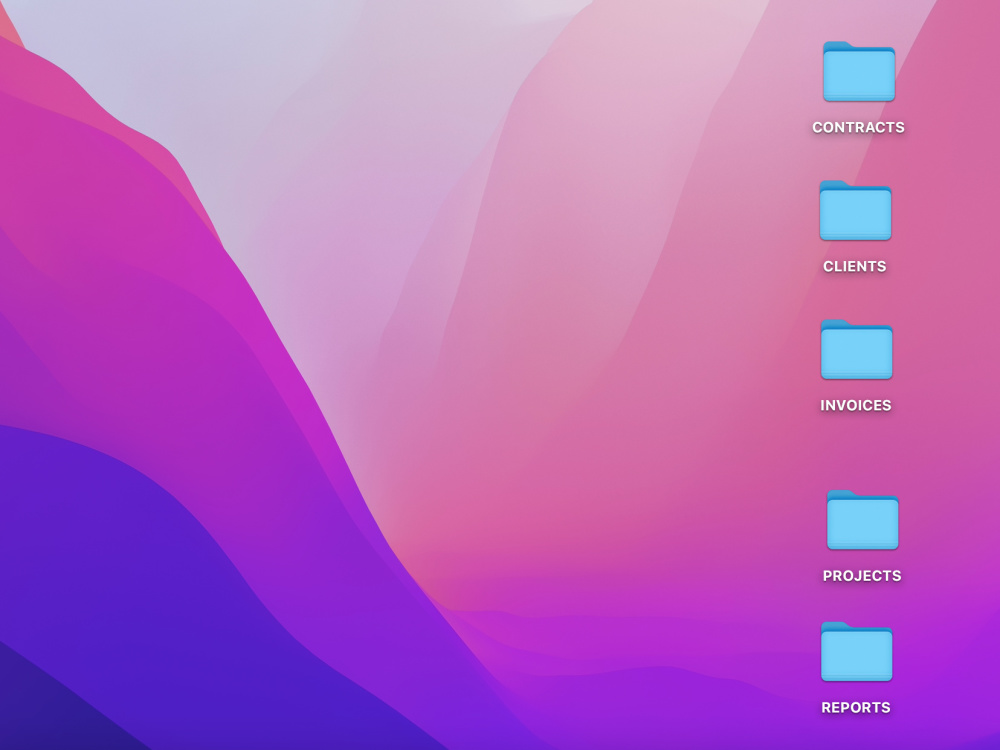Select the INVOICES folder icon
This screenshot has height=750, width=1000.
tap(857, 349)
